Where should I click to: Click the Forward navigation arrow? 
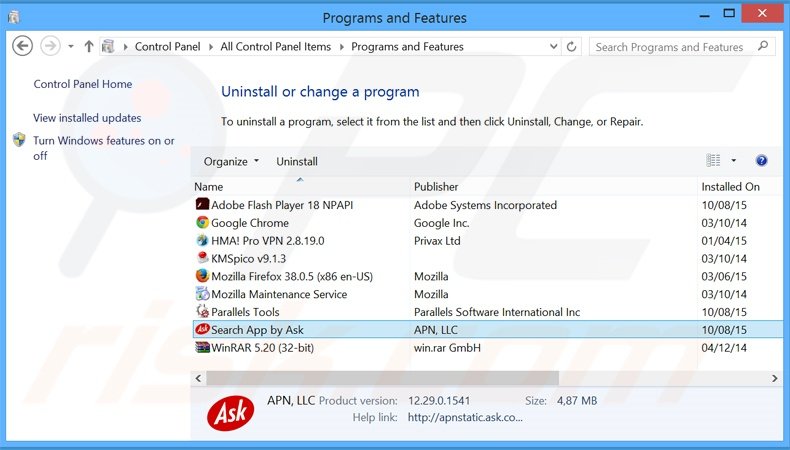50,46
